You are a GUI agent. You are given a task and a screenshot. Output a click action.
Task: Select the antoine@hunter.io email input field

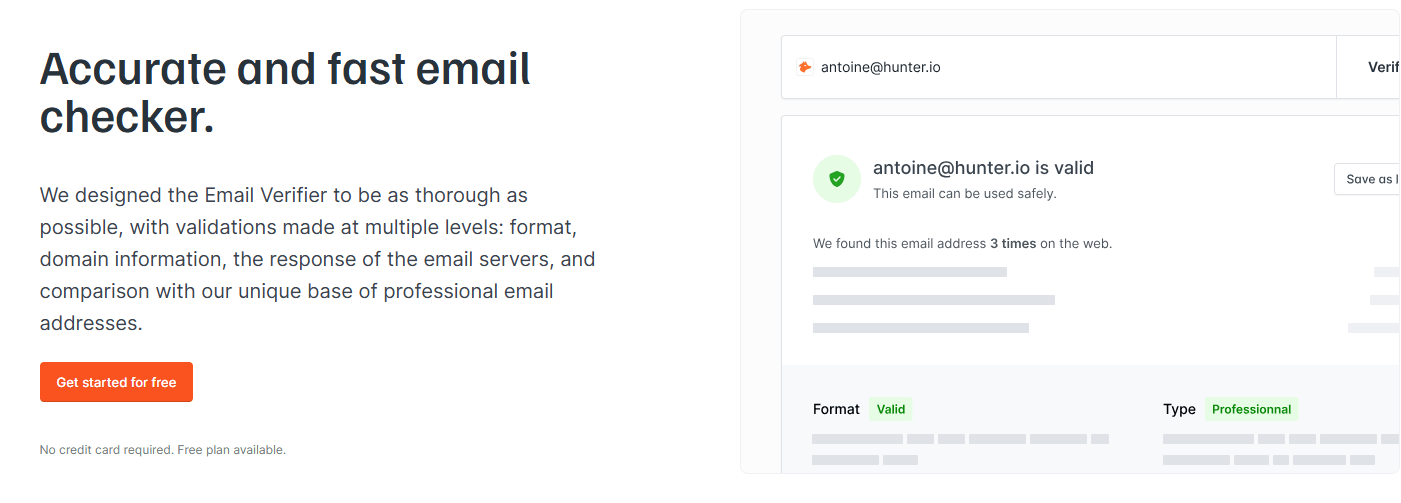pyautogui.click(x=1059, y=67)
